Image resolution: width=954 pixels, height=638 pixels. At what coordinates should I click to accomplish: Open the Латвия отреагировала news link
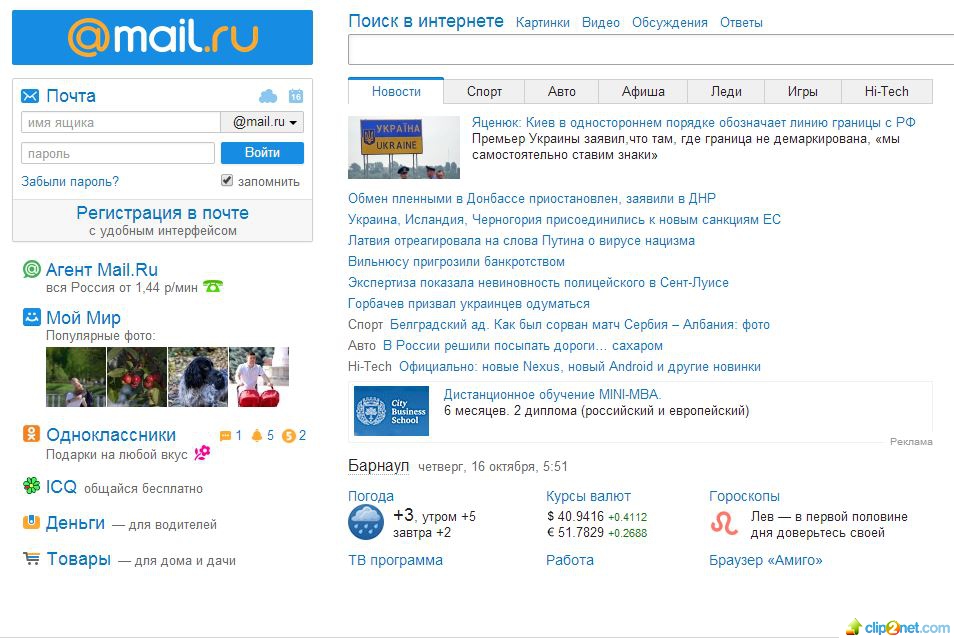point(521,240)
